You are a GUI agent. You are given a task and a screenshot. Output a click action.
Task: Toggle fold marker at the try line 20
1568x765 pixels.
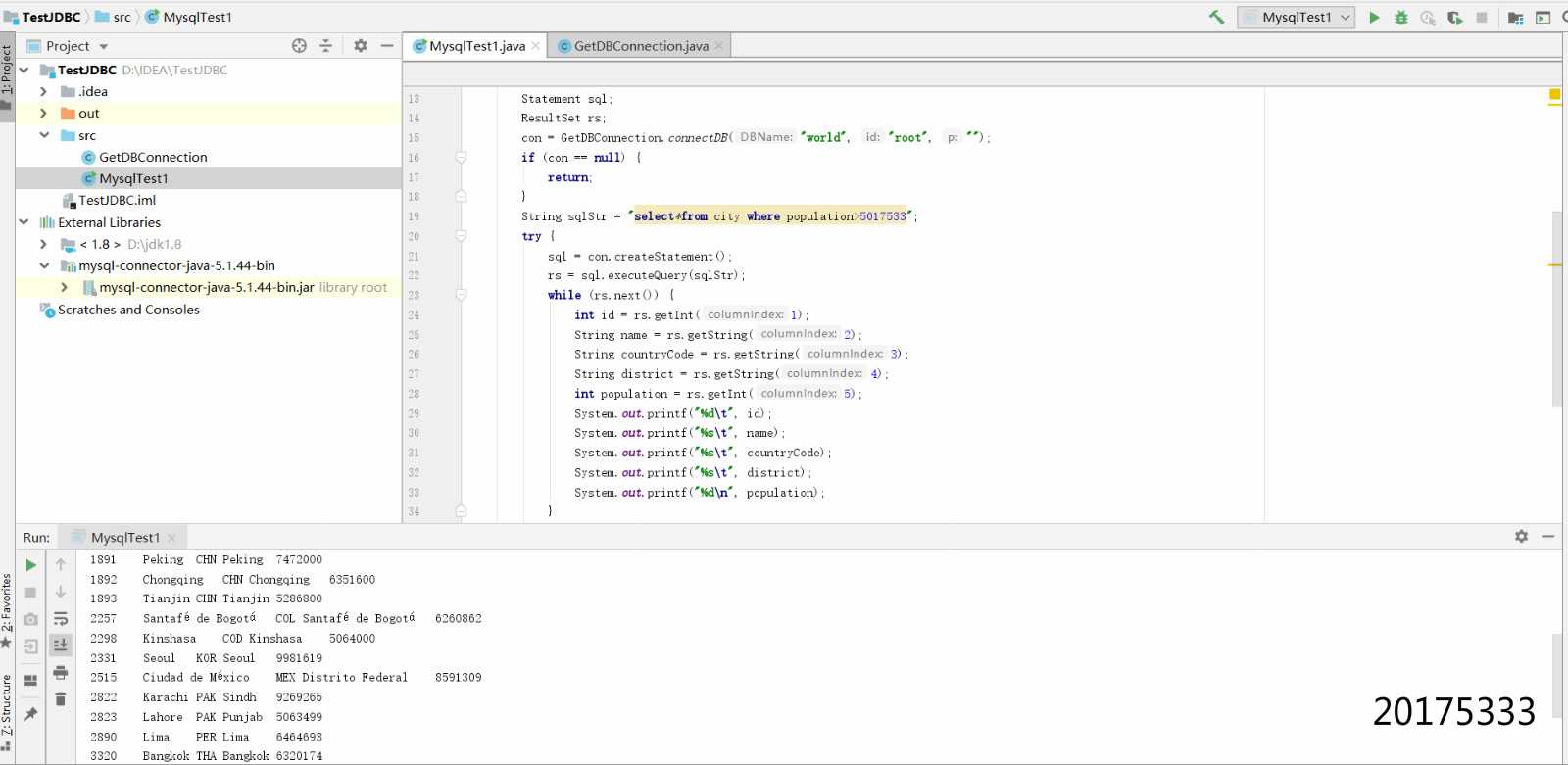(x=461, y=236)
